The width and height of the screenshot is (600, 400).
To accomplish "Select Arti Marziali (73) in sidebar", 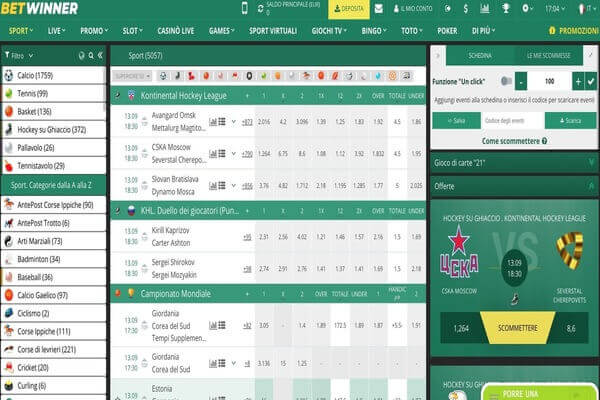I will point(54,241).
